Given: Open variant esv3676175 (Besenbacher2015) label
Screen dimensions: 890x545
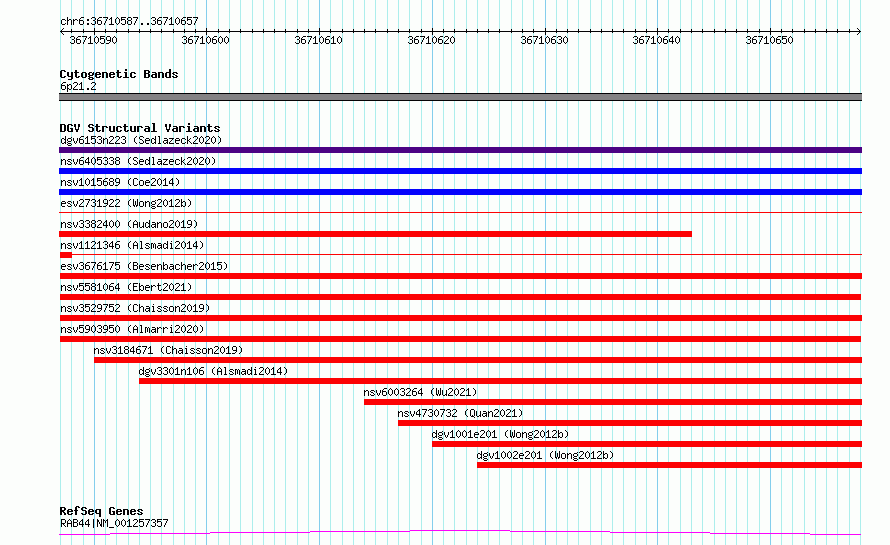Looking at the screenshot, I should pos(144,266).
